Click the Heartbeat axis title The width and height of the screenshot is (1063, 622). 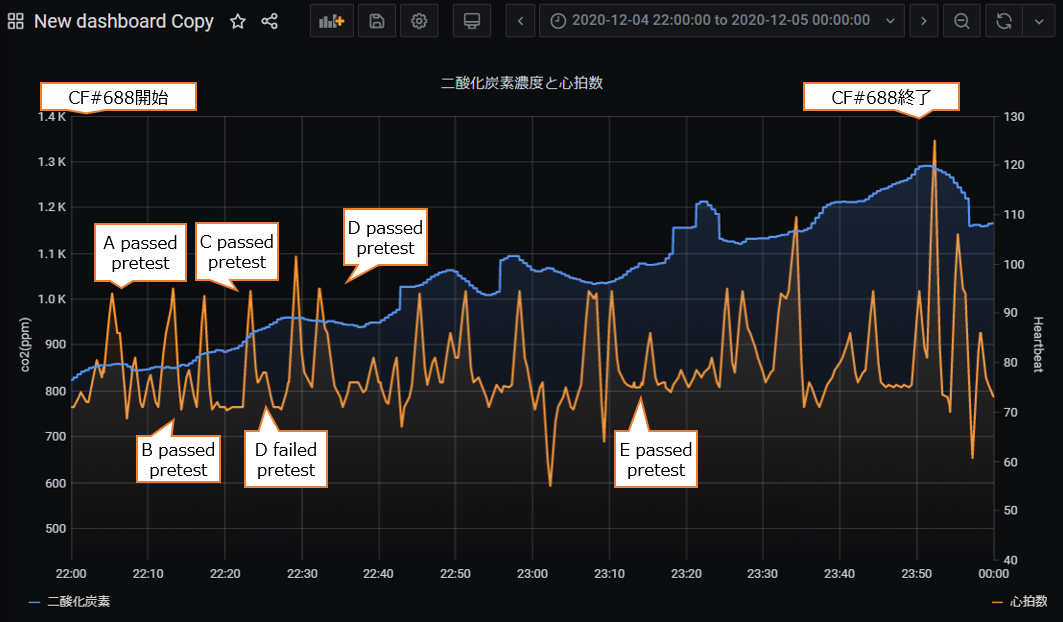pyautogui.click(x=1037, y=345)
